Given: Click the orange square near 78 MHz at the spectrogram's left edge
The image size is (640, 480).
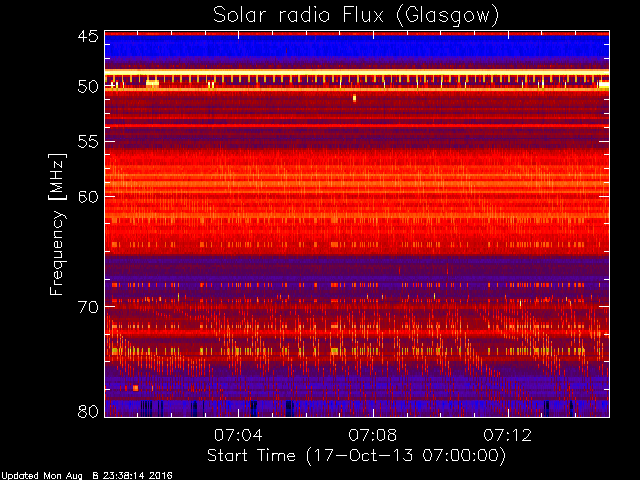Looking at the screenshot, I should point(136,388).
